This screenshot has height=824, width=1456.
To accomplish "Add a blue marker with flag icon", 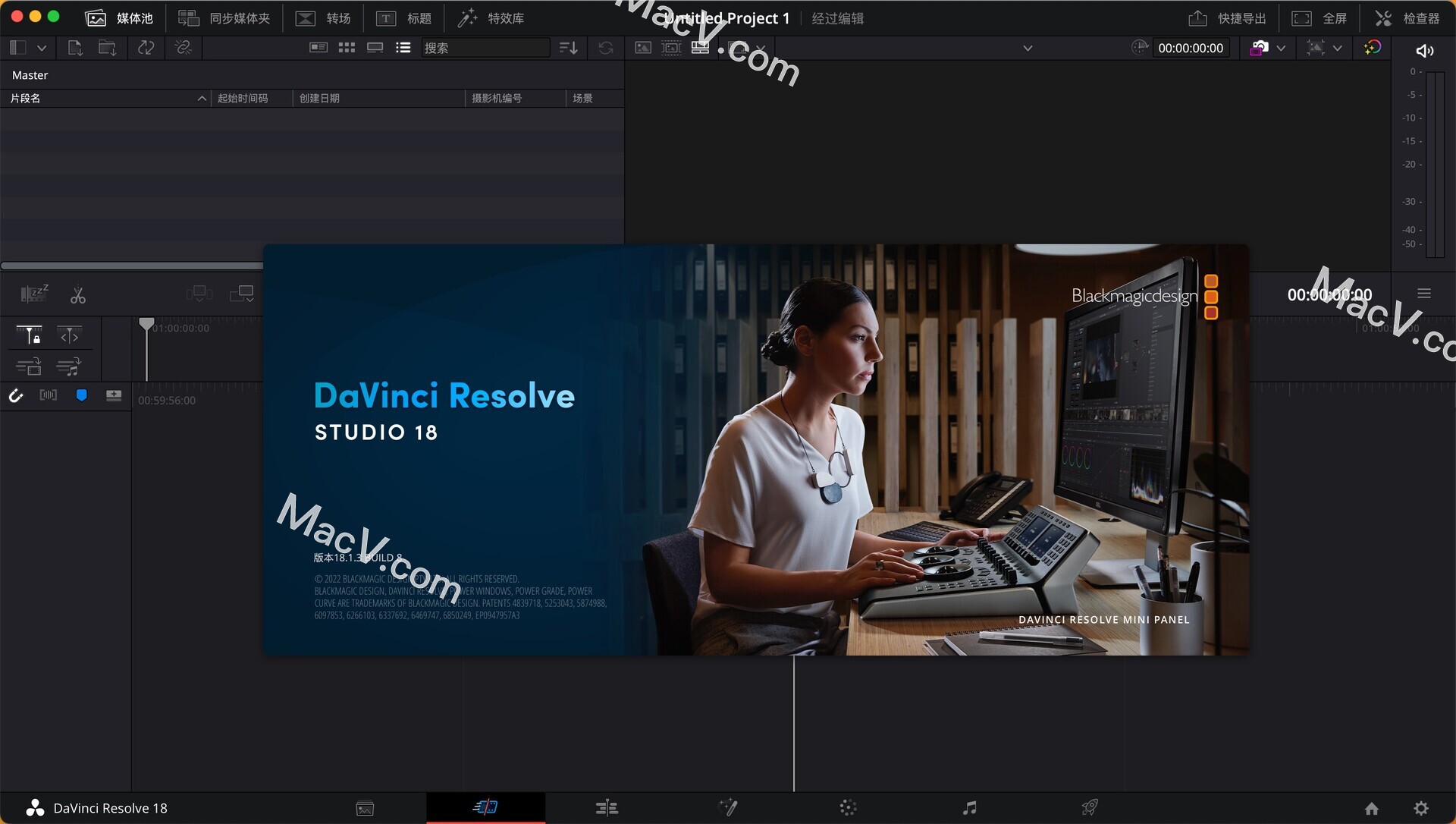I will coord(81,395).
